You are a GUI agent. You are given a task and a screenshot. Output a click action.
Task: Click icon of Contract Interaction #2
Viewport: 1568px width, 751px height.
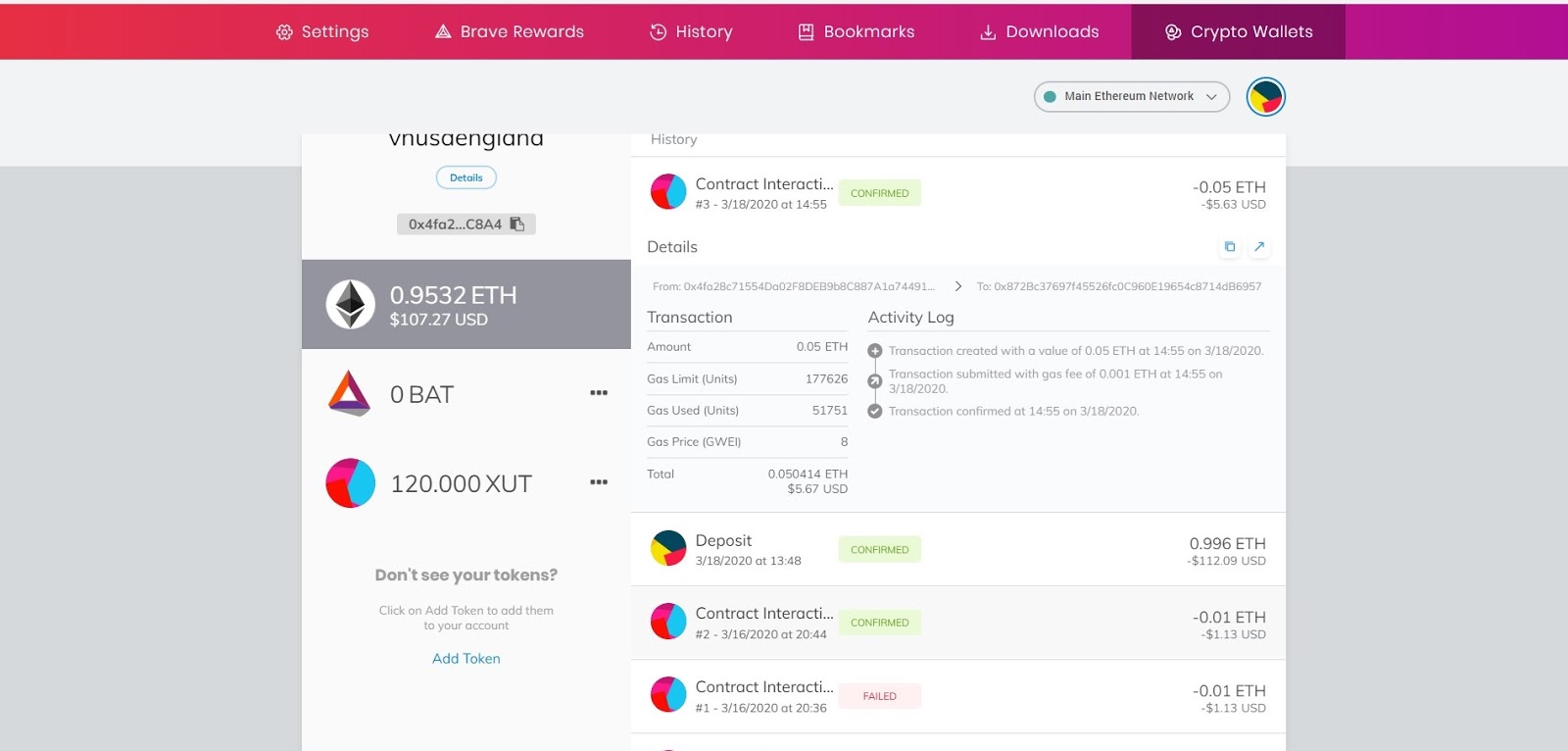pos(668,622)
